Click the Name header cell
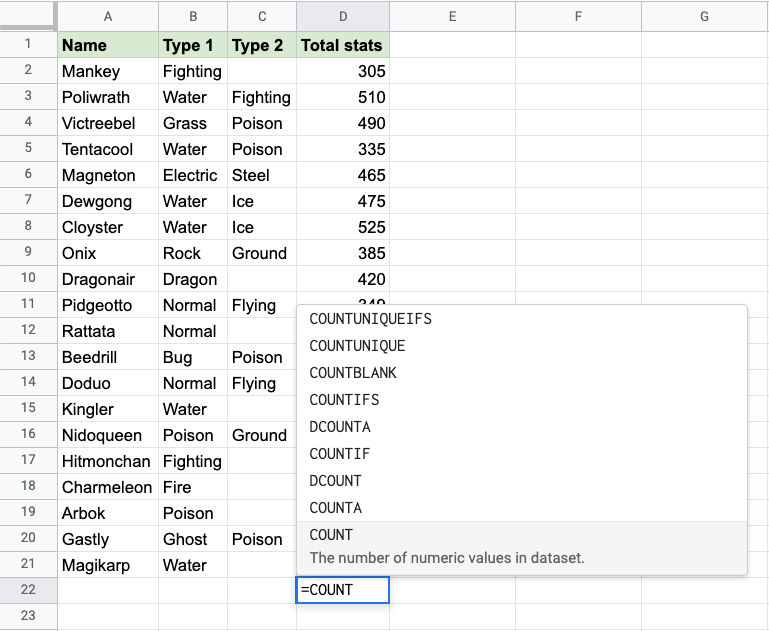 click(108, 45)
